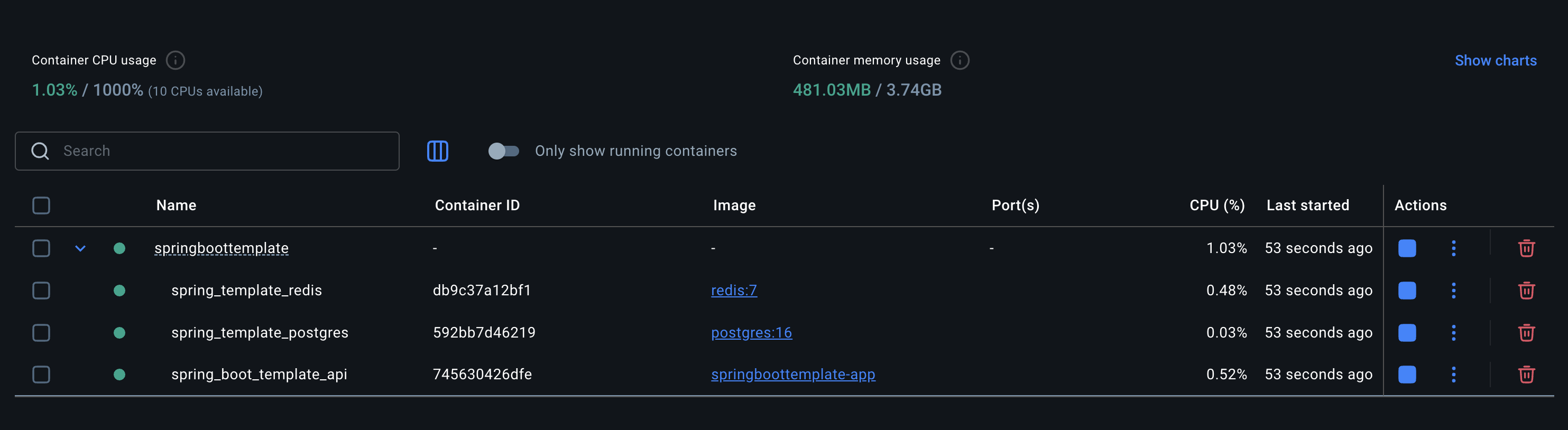Toggle only show running containers
Viewport: 1568px width, 430px height.
tap(503, 151)
